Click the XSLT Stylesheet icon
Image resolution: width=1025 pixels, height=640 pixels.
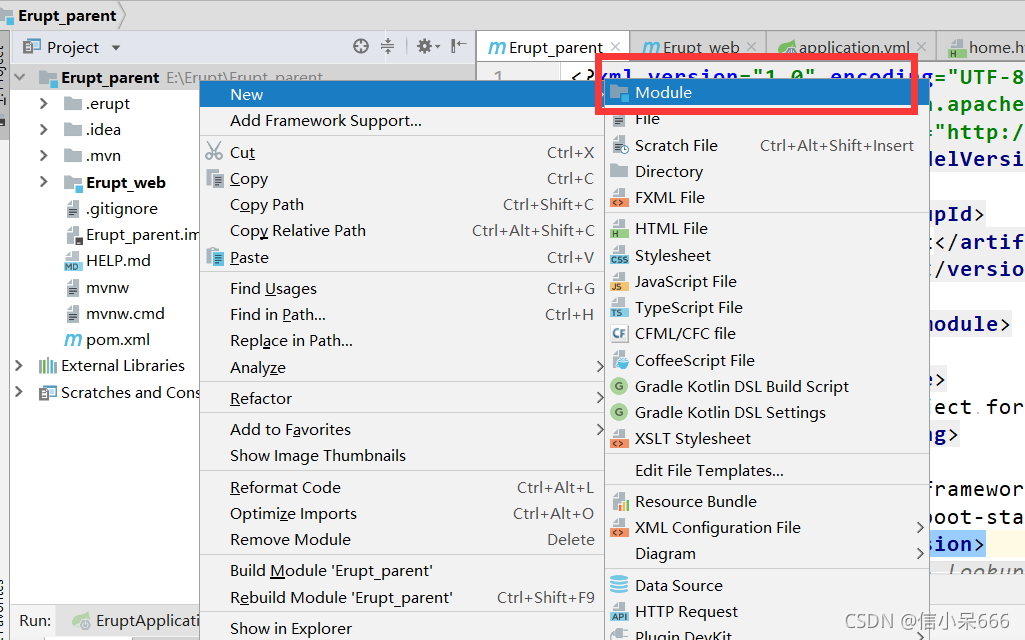[x=619, y=439]
